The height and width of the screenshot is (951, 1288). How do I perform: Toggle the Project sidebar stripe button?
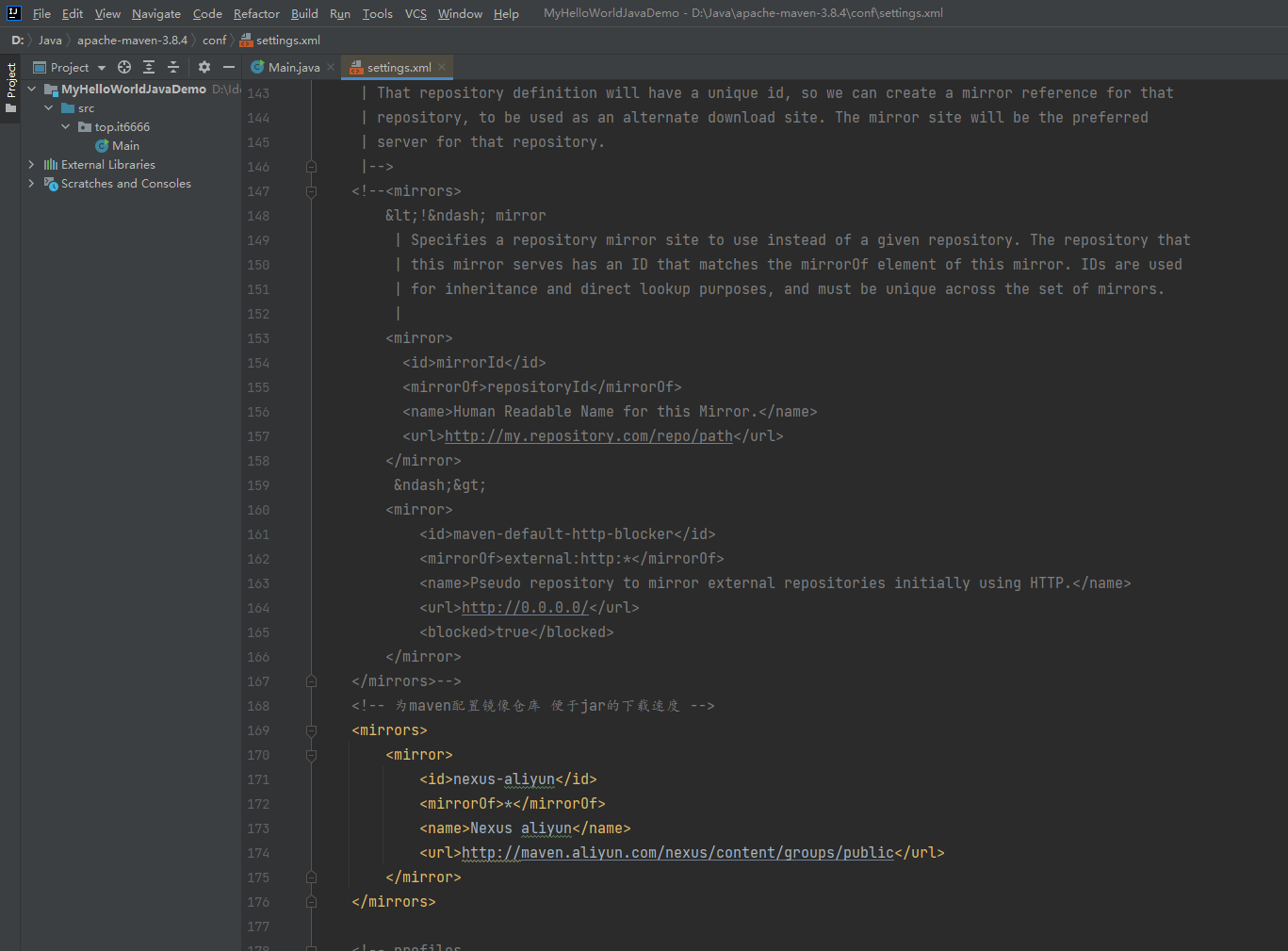point(11,88)
